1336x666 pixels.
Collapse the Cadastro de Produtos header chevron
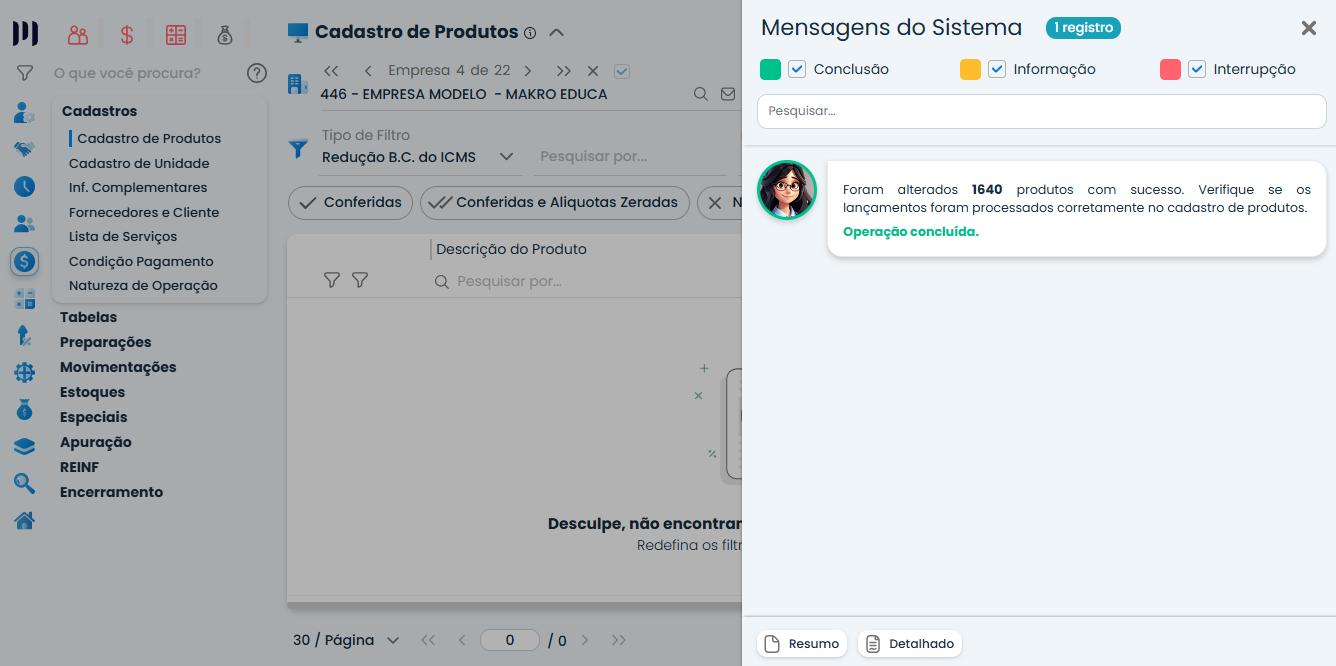[557, 31]
